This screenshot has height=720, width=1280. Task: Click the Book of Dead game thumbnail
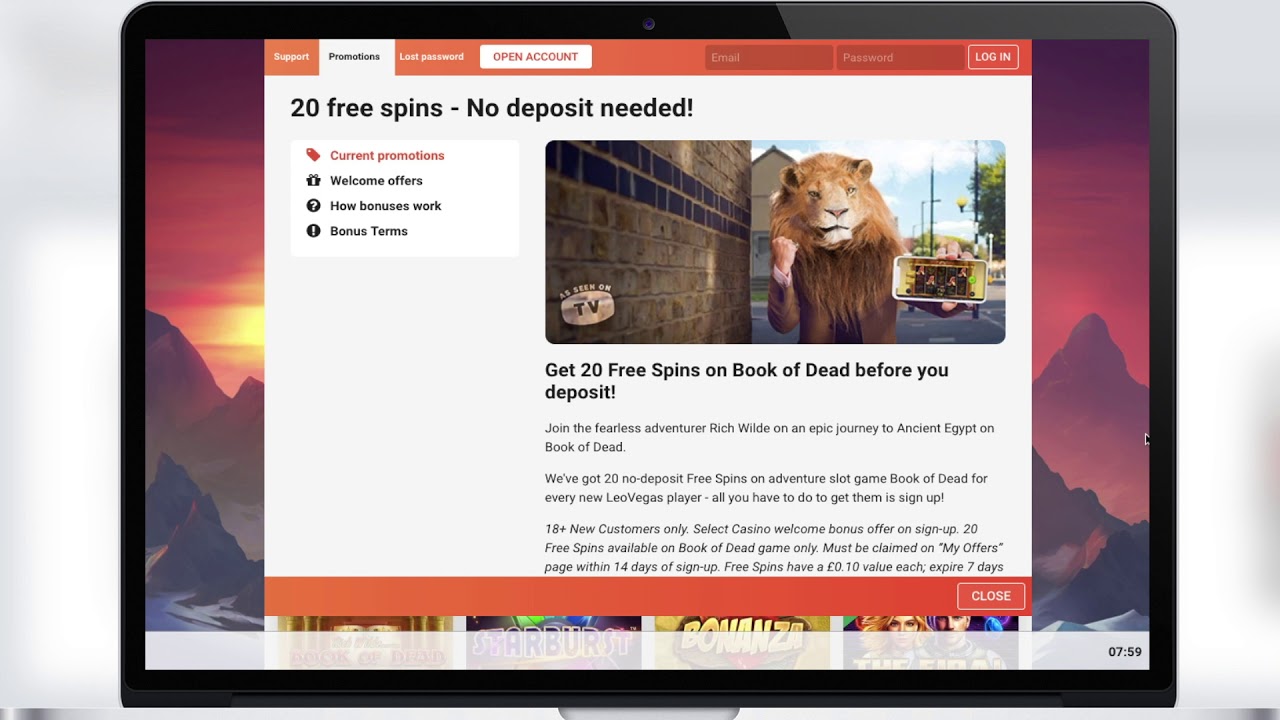pyautogui.click(x=365, y=642)
